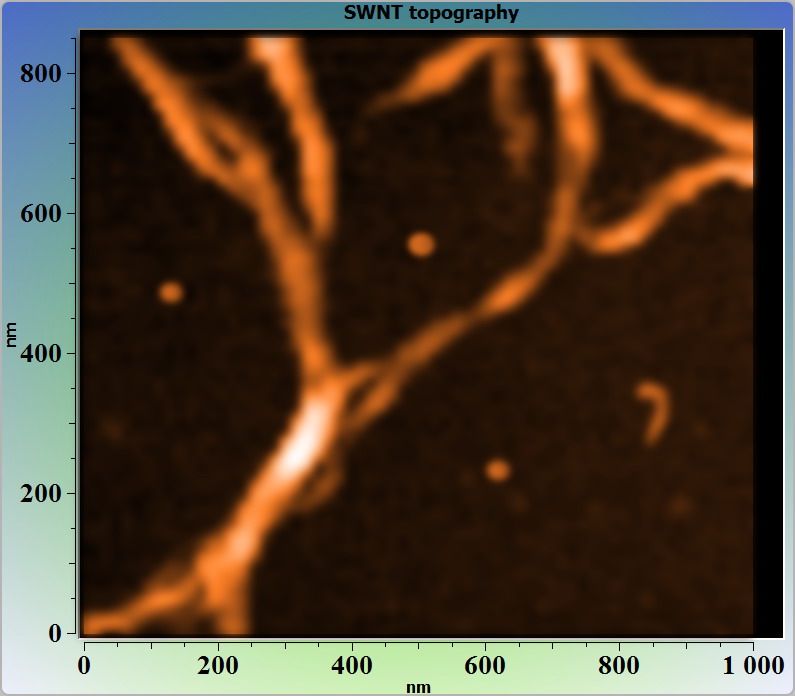The height and width of the screenshot is (696, 795).
Task: Select the 200 tick on horizontal axis
Action: pyautogui.click(x=217, y=665)
